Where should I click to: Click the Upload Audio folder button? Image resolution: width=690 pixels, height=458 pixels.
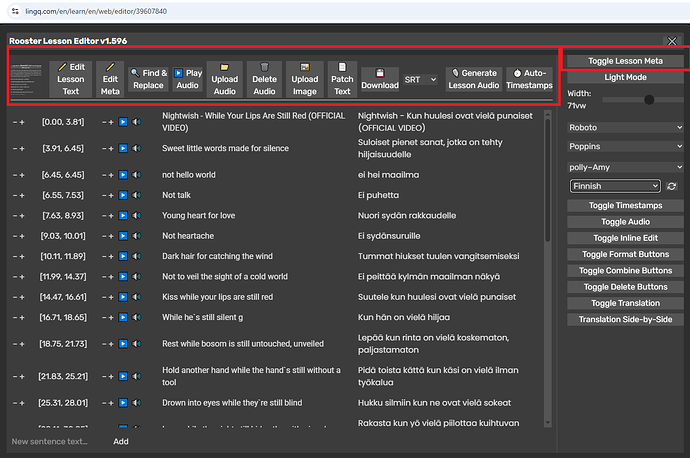[224, 79]
